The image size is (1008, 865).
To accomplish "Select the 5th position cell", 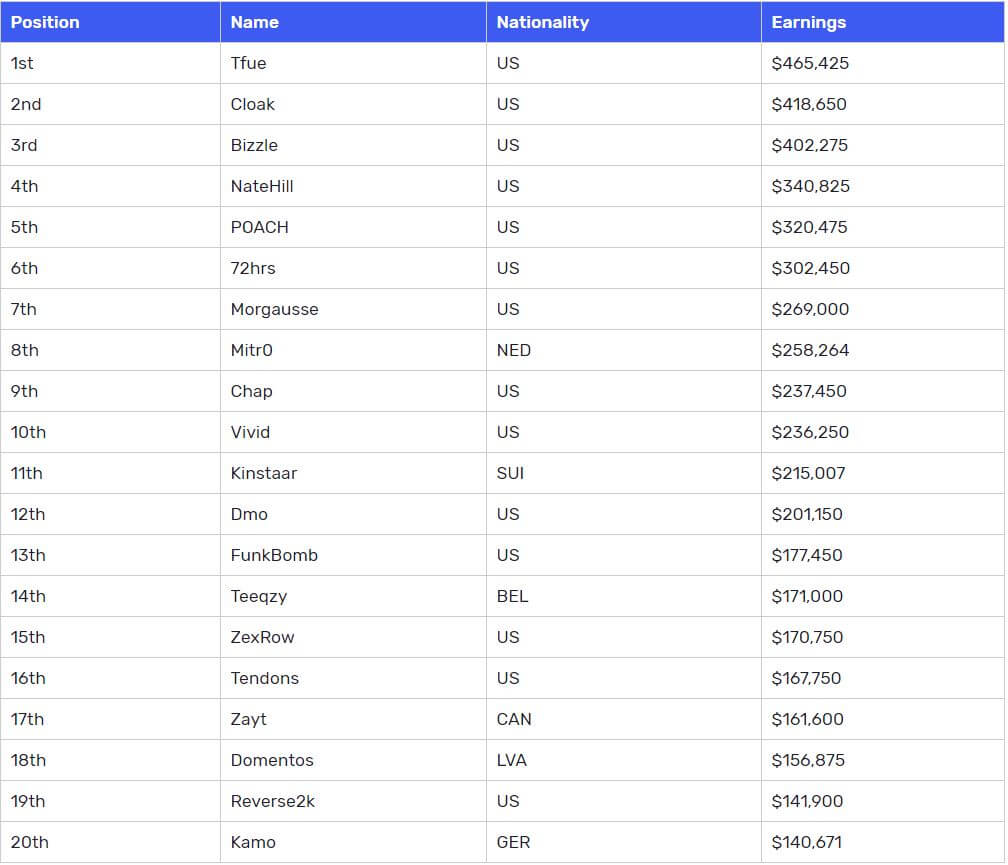I will point(24,227).
